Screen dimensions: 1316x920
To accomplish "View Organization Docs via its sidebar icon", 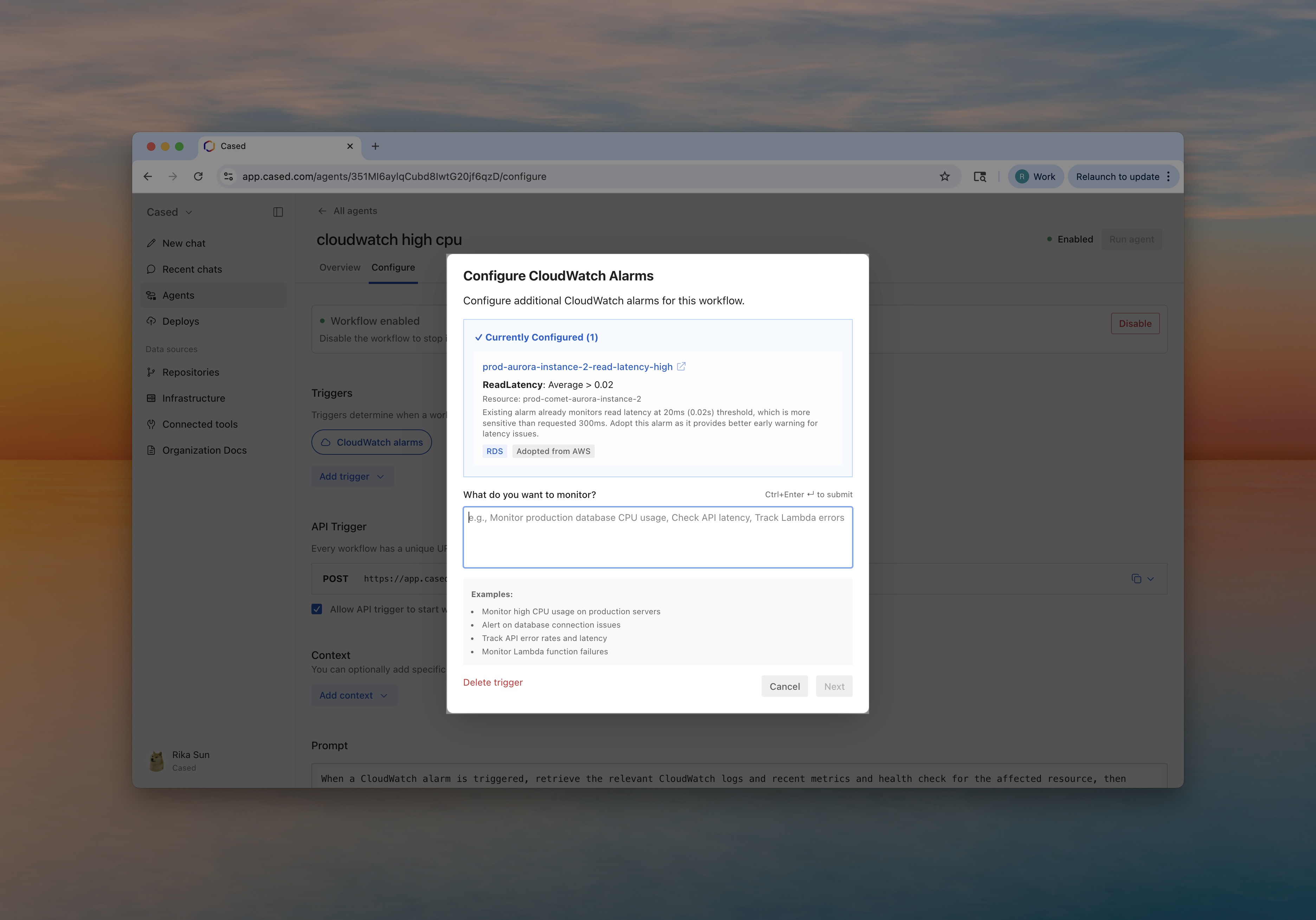I will pos(151,450).
